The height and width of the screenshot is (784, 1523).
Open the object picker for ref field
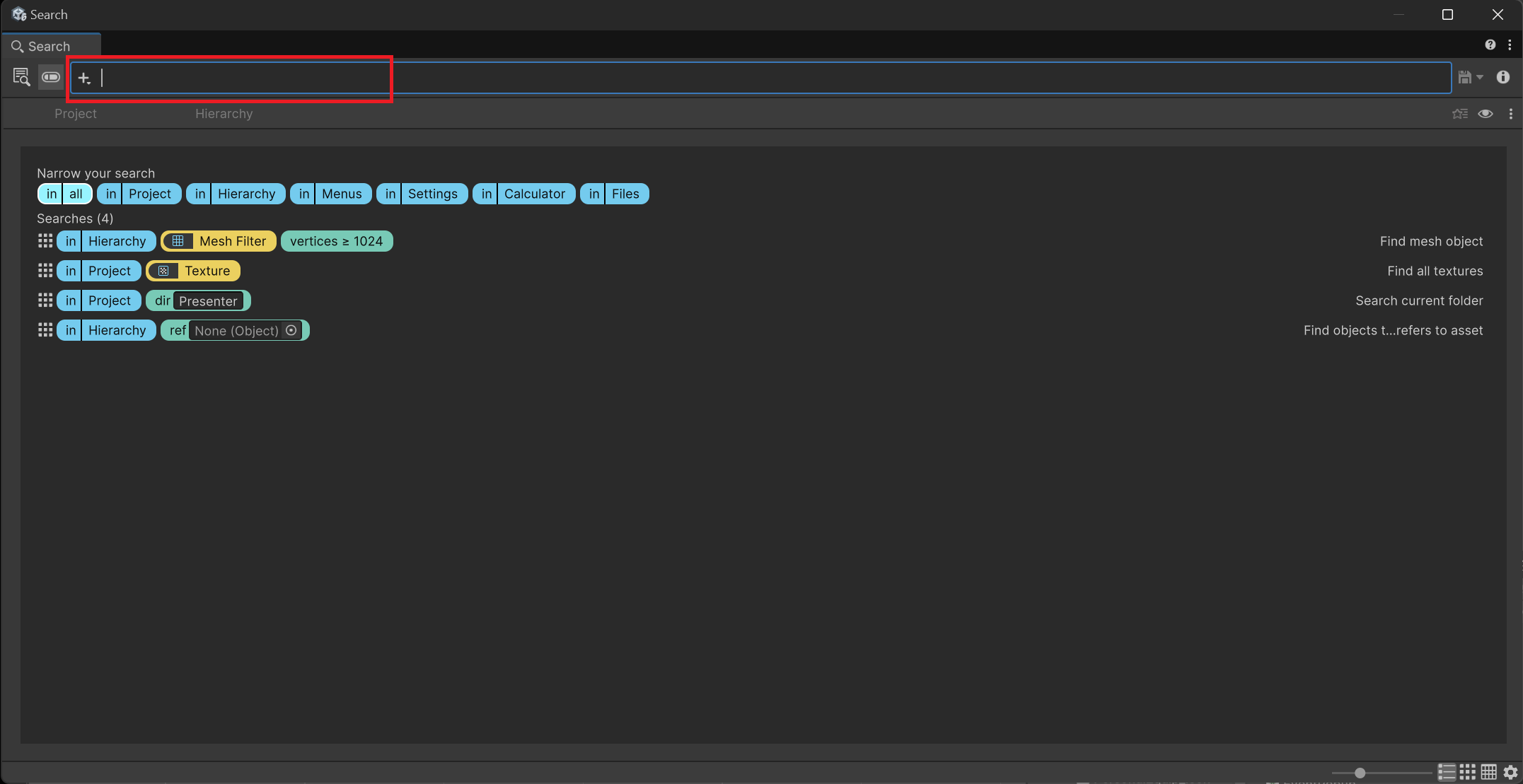point(291,330)
